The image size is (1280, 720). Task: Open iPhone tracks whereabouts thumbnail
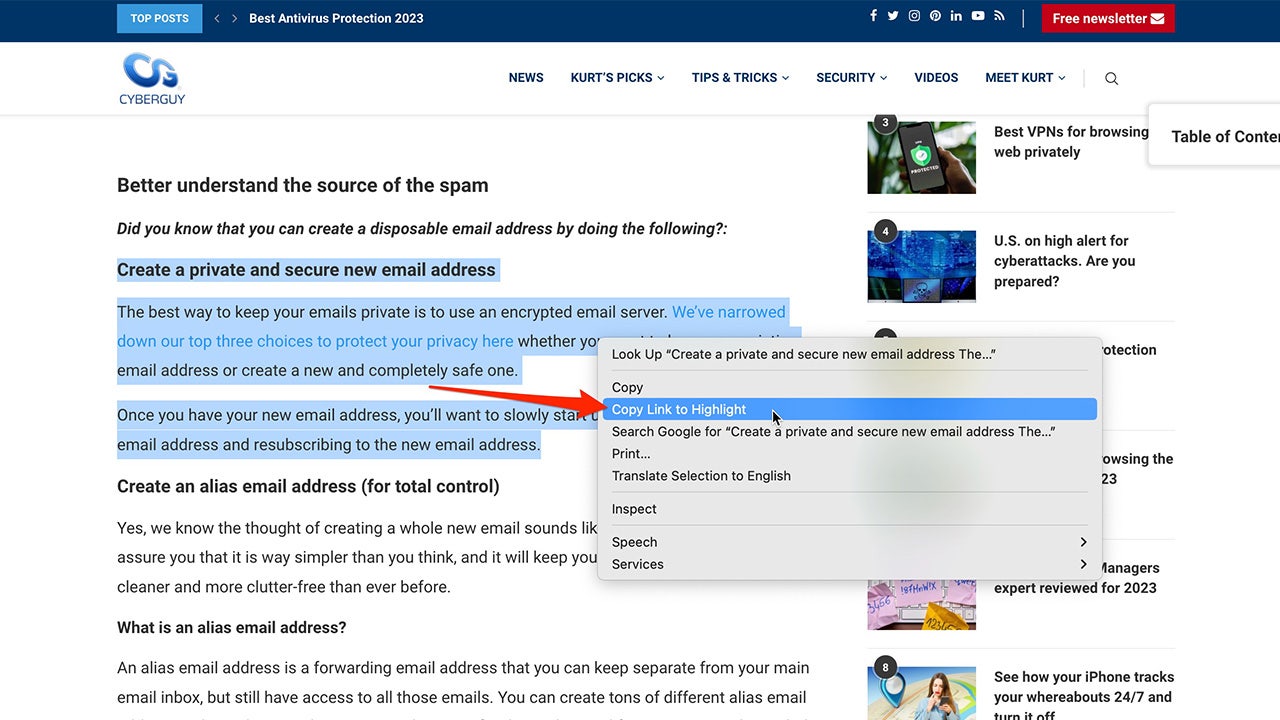pyautogui.click(x=921, y=693)
